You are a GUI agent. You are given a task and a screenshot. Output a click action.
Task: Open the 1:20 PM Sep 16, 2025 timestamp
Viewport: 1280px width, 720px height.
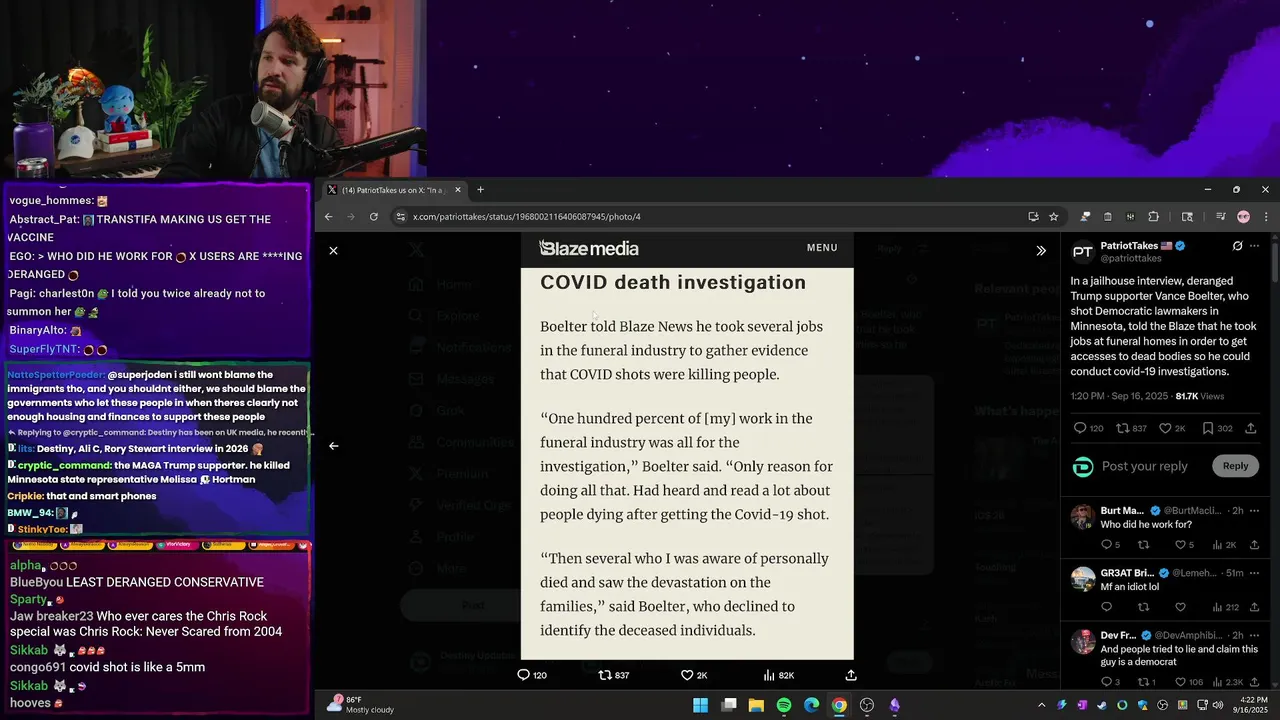point(1120,396)
